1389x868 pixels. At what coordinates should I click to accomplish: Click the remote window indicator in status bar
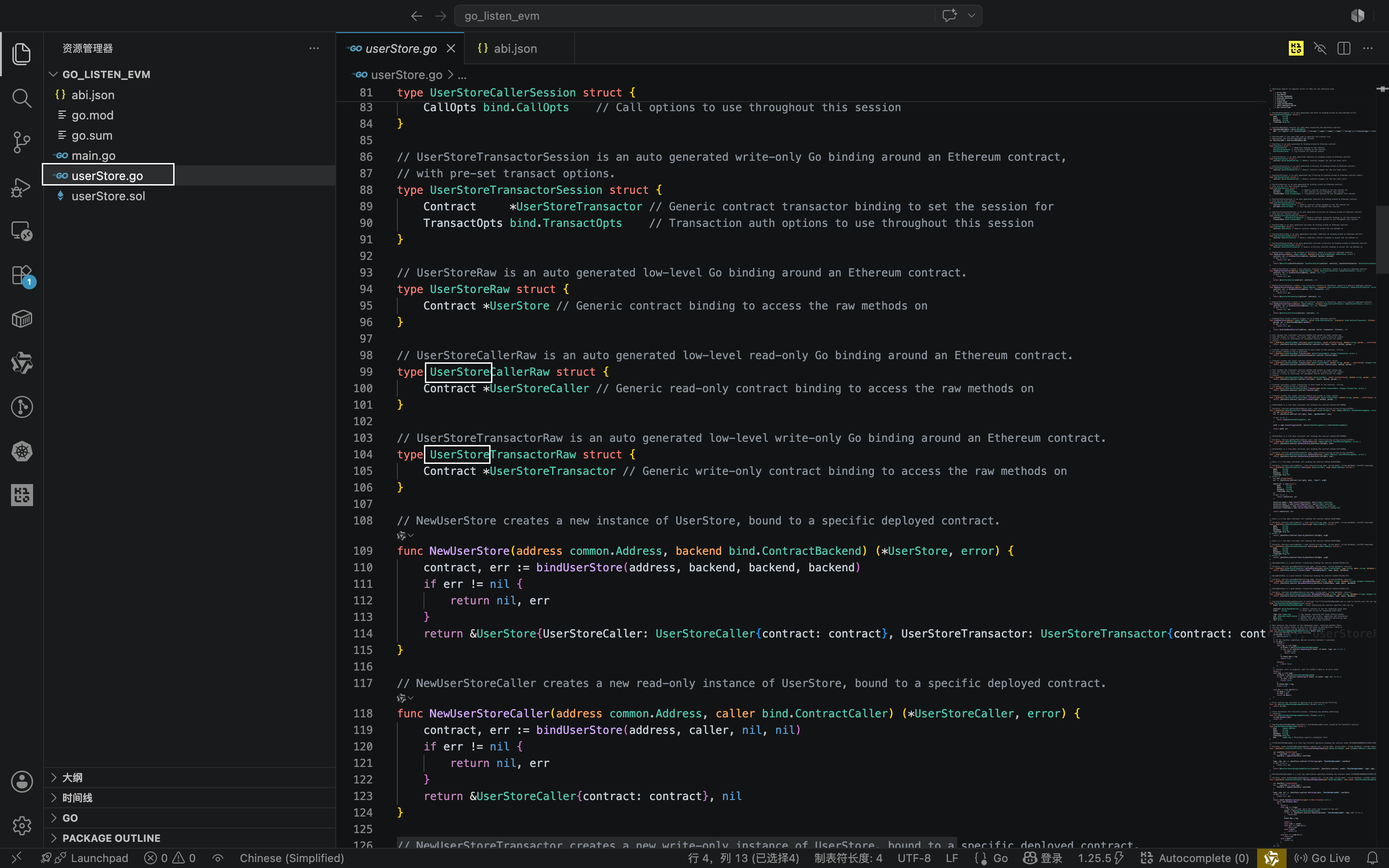(16, 858)
